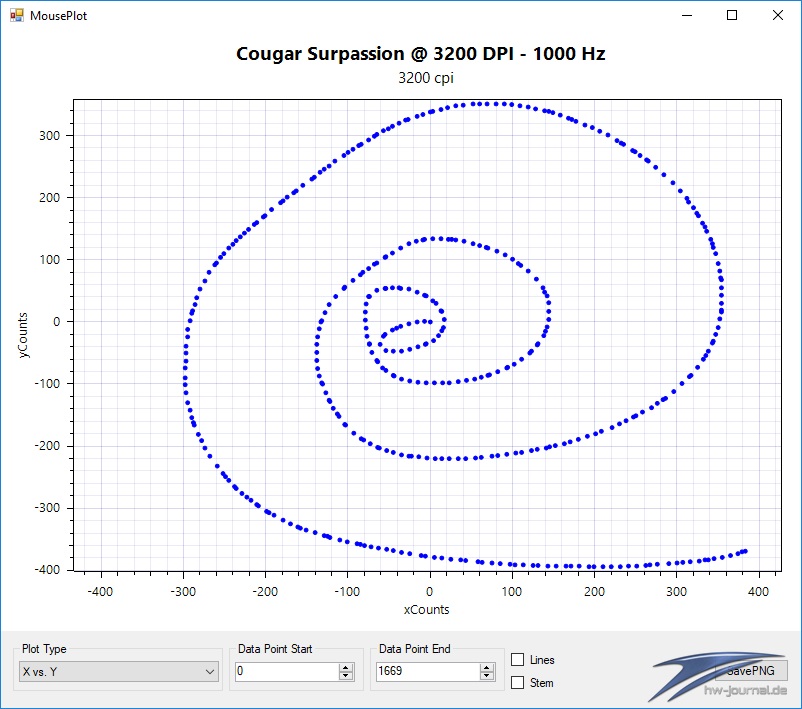Click the yCounts axis label
The height and width of the screenshot is (709, 802).
23,335
